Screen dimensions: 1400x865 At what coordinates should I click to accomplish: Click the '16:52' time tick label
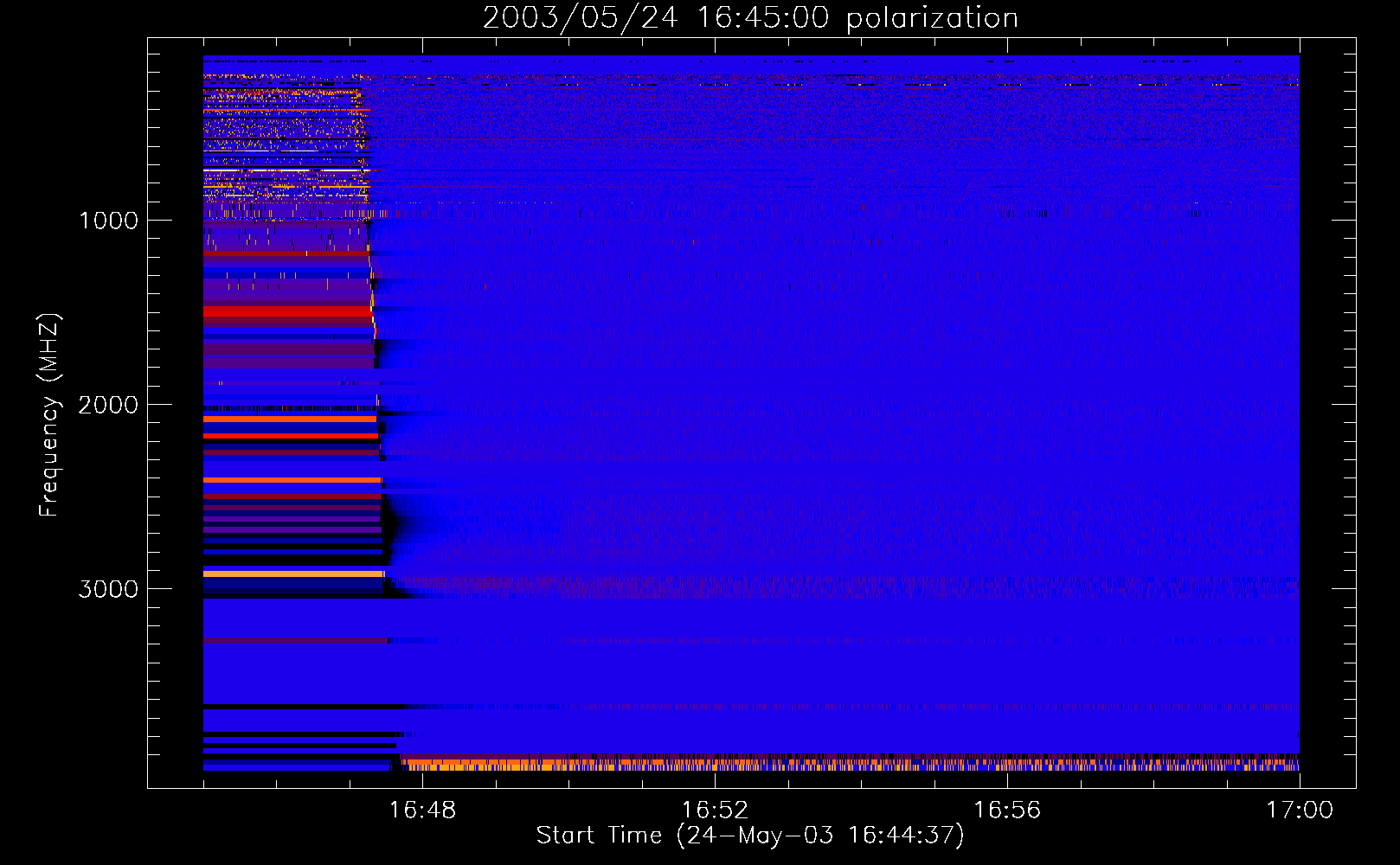coord(715,811)
